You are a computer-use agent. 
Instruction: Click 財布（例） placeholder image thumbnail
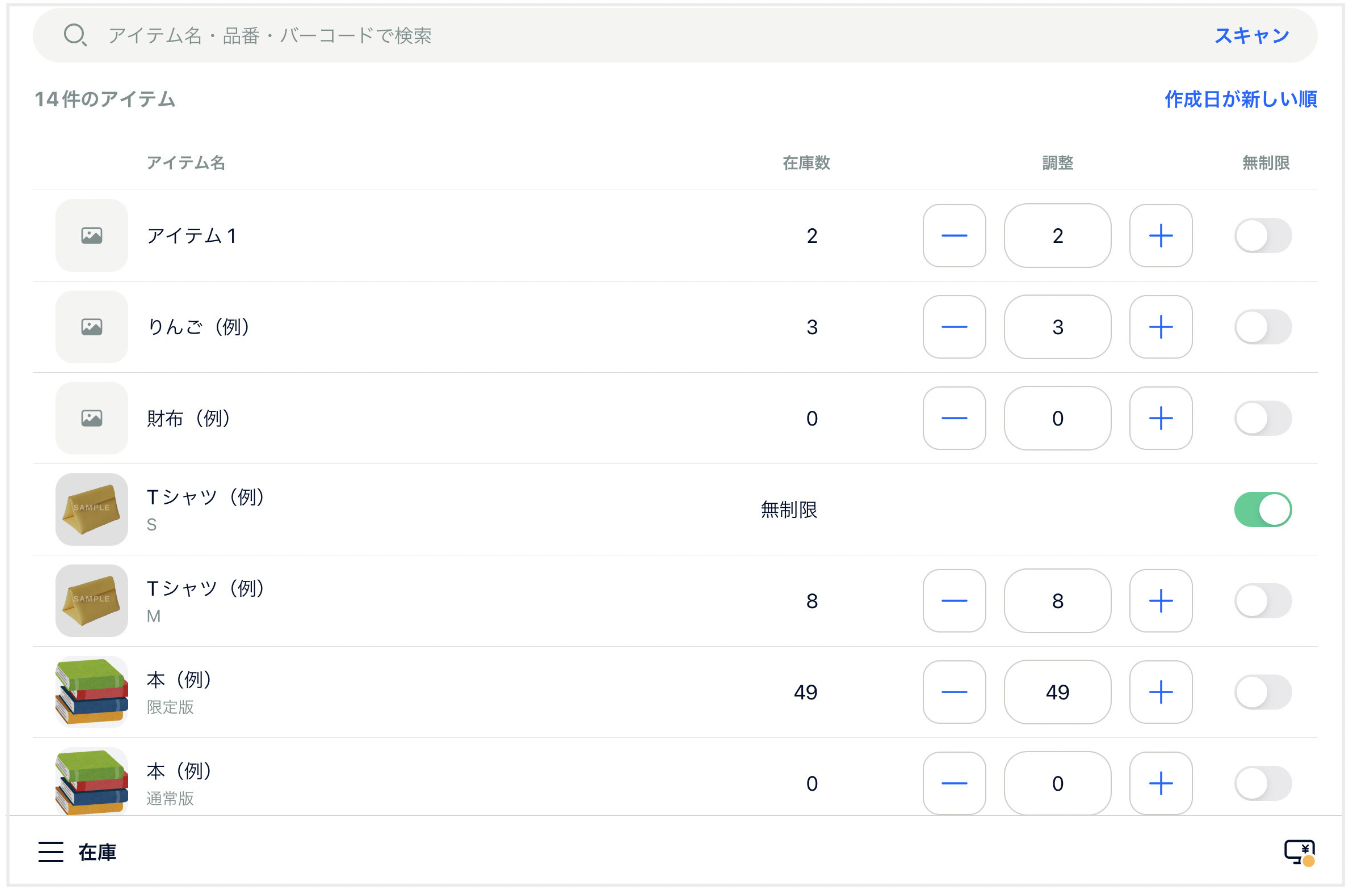(91, 418)
